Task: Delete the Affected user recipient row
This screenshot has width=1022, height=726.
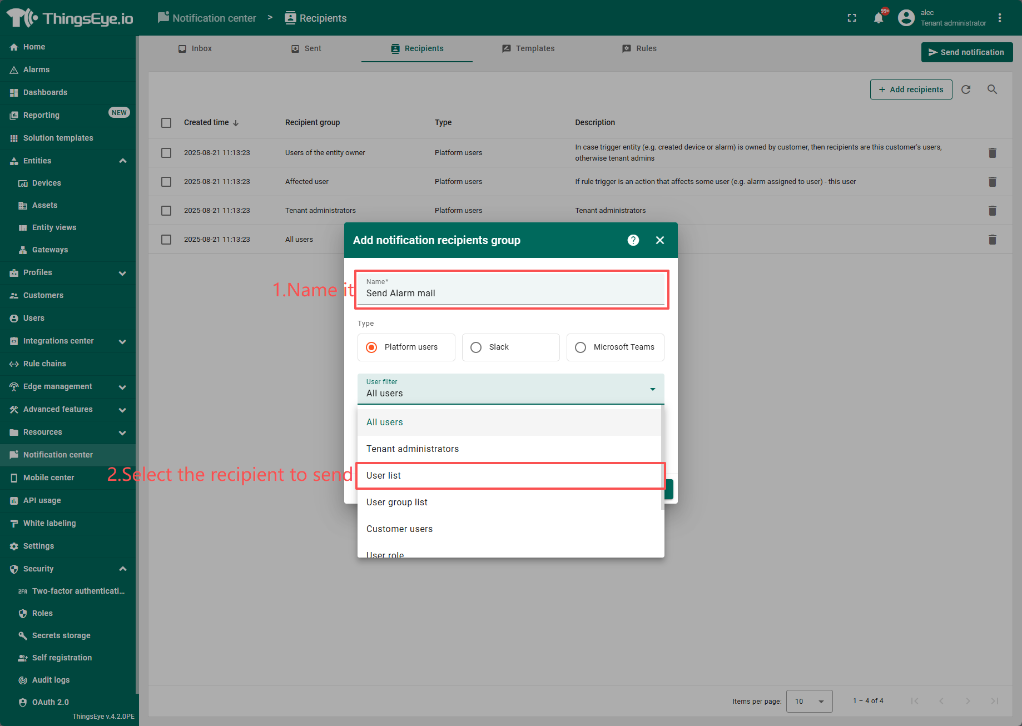Action: click(992, 182)
